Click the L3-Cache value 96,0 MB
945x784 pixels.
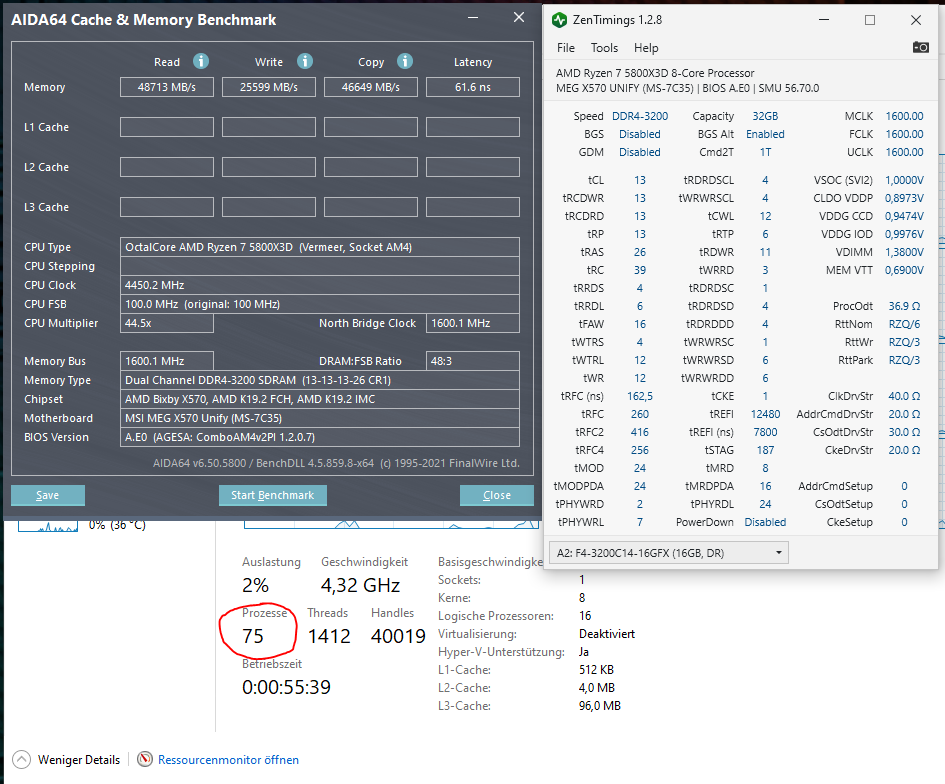coord(600,706)
